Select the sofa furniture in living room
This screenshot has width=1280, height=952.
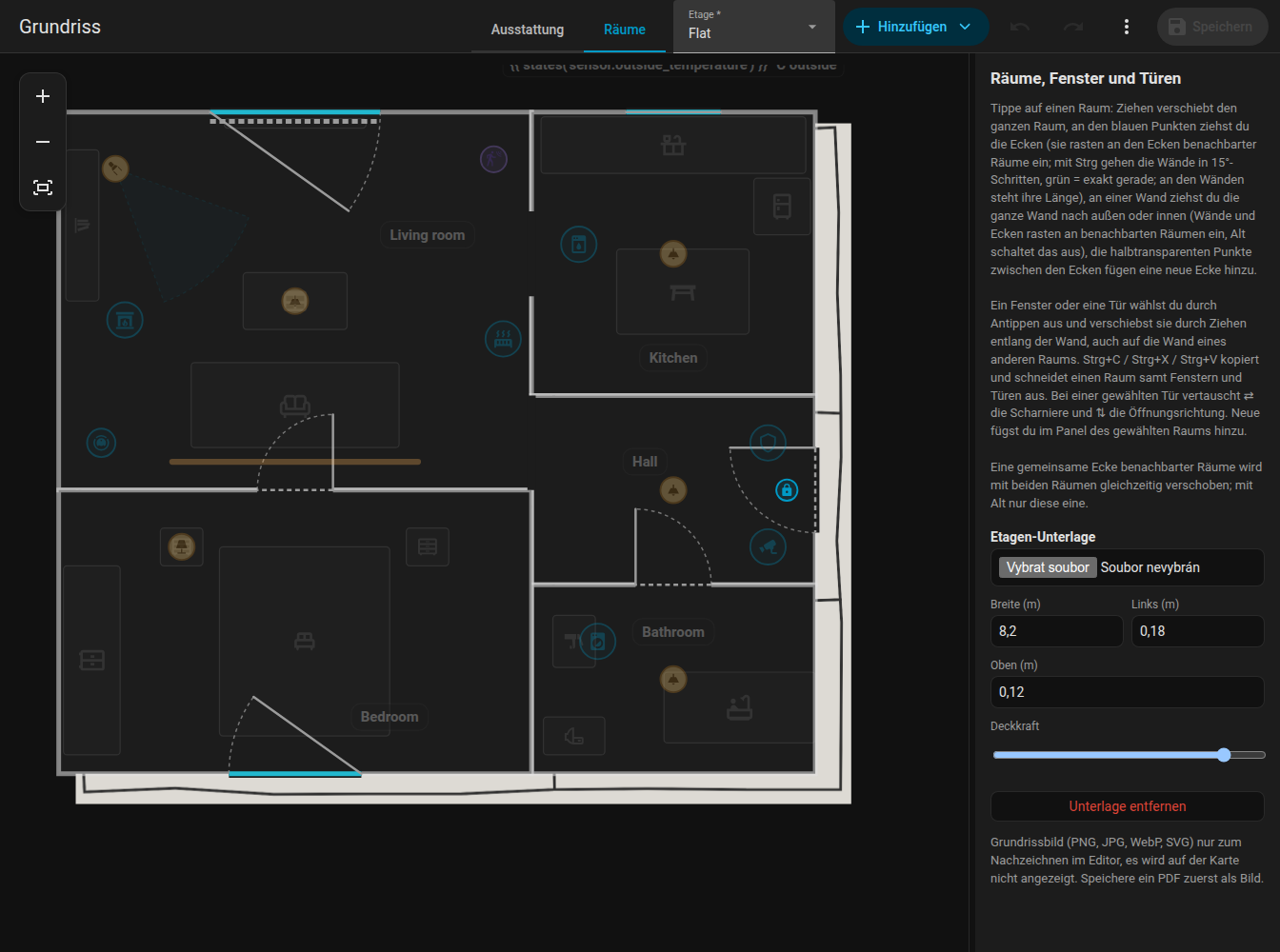tap(295, 406)
